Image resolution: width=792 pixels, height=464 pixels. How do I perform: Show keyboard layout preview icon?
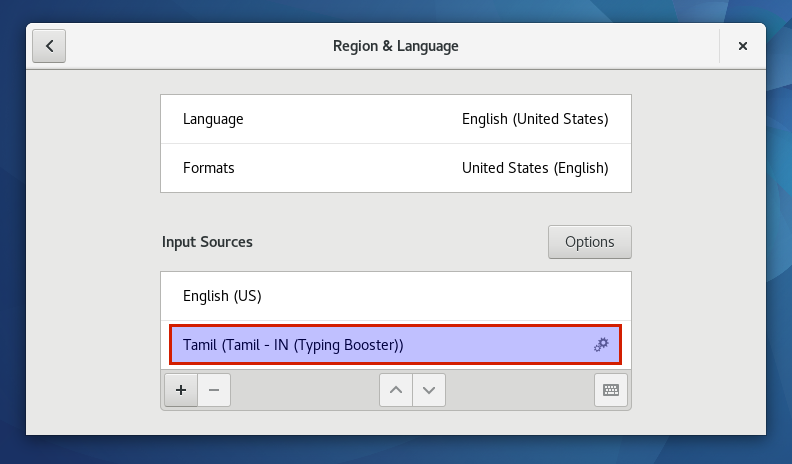coord(611,390)
